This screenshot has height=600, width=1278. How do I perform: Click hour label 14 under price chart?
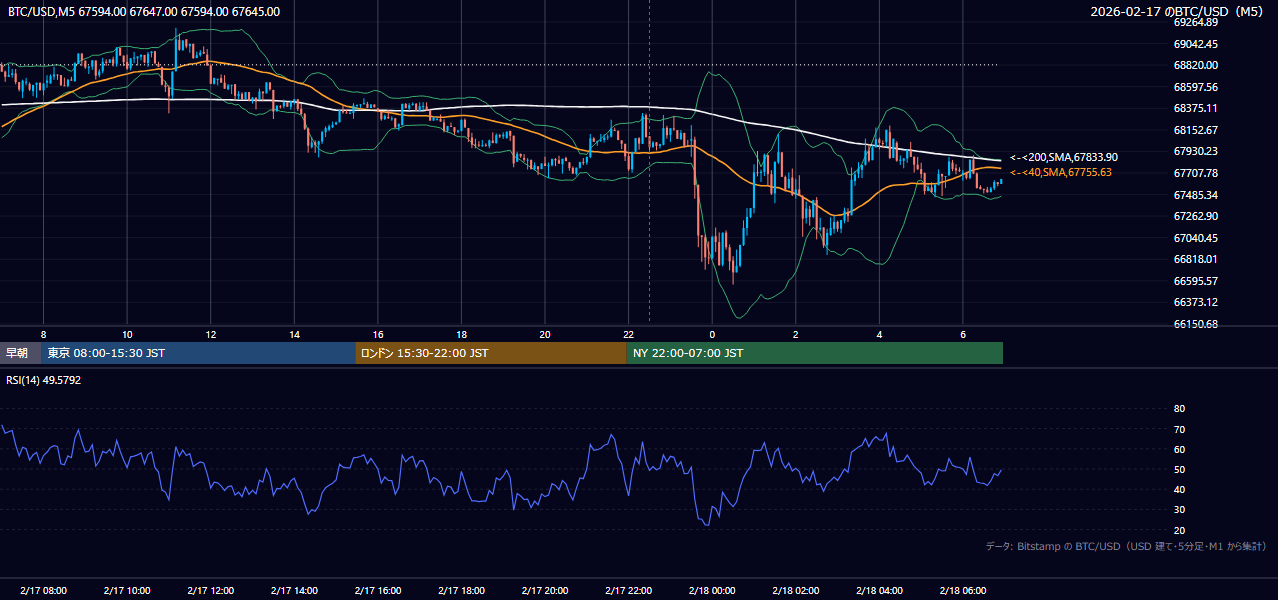(294, 334)
